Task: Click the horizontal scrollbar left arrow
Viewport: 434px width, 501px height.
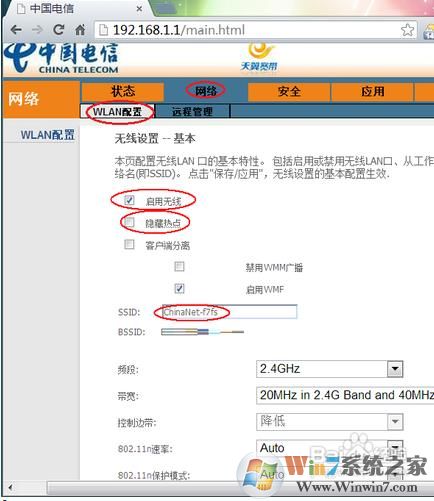Action: pos(11,488)
